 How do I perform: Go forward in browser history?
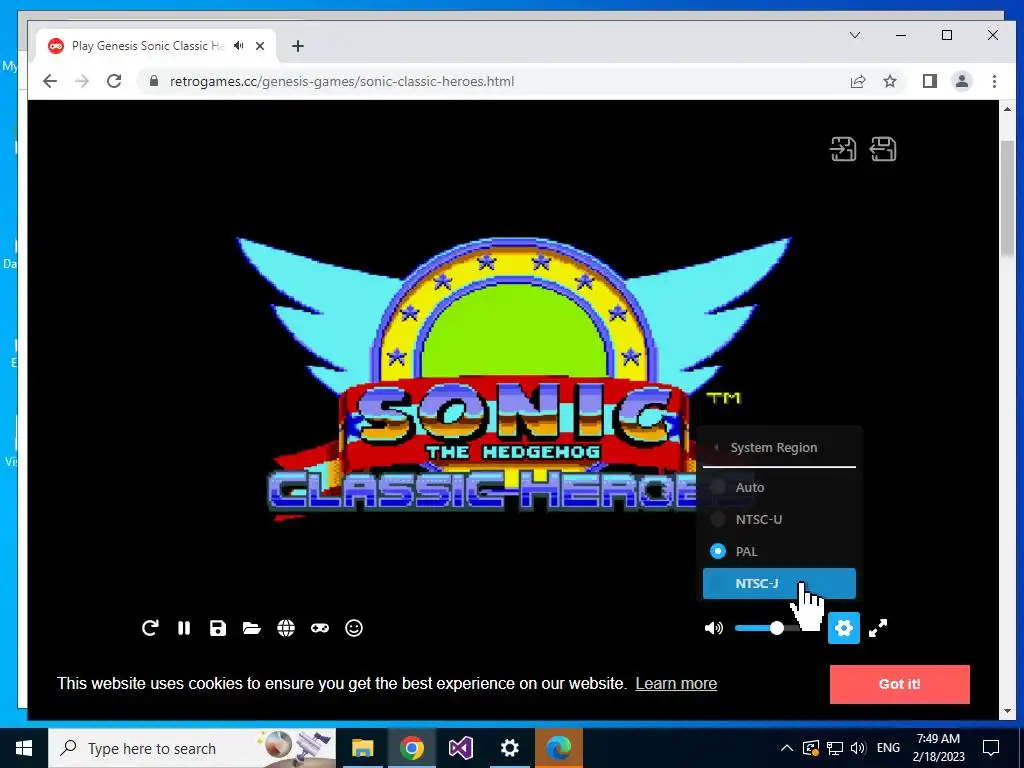pyautogui.click(x=82, y=81)
